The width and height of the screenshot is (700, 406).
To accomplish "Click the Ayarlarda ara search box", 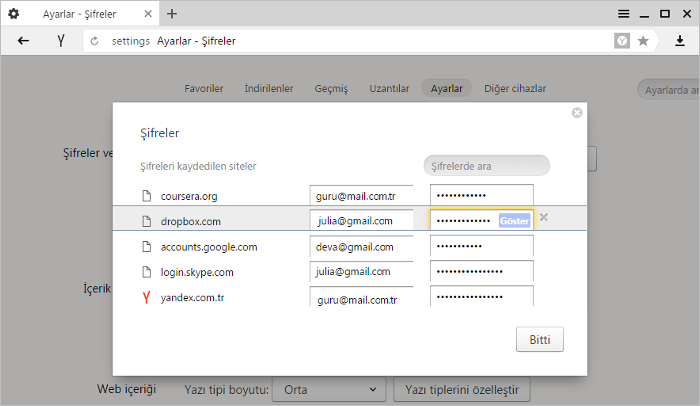I will 668,90.
